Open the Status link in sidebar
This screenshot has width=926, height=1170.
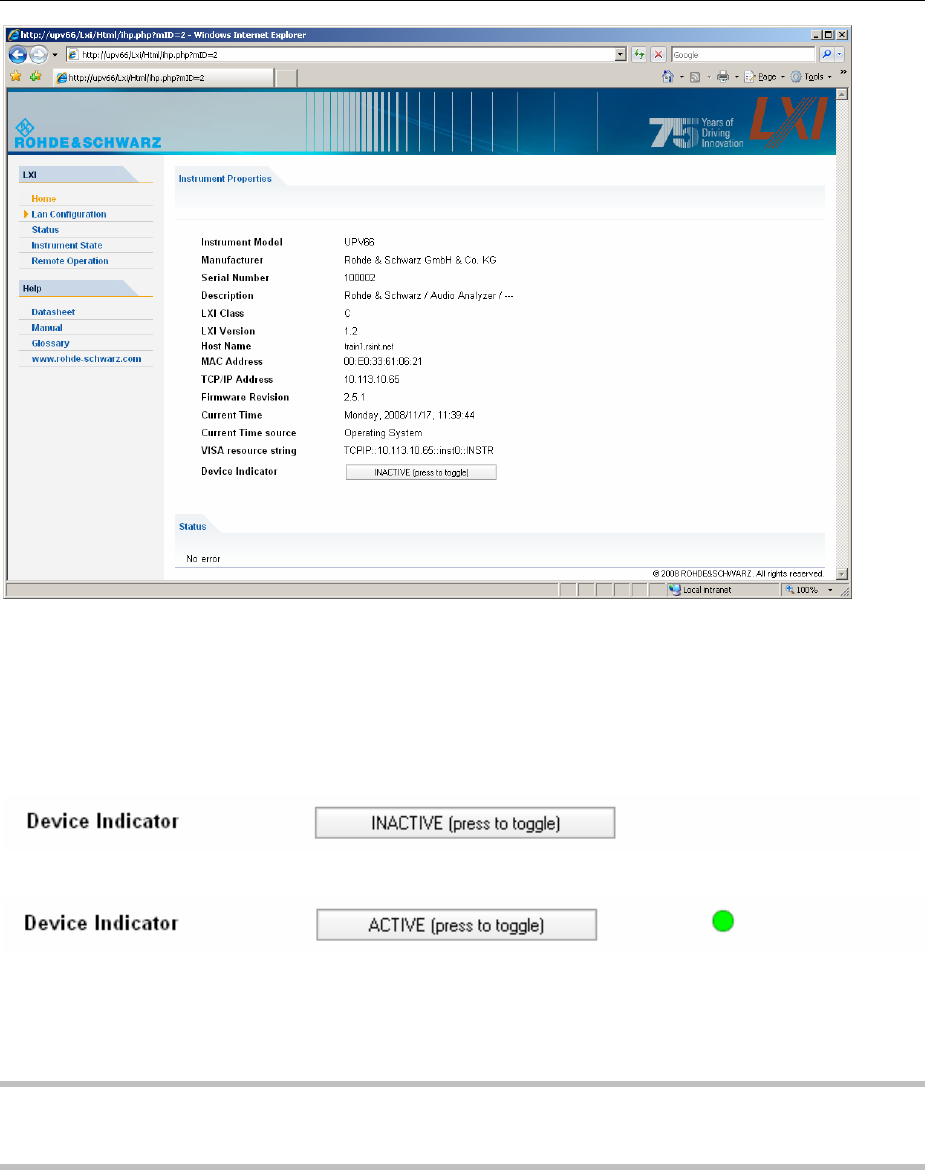(x=45, y=230)
